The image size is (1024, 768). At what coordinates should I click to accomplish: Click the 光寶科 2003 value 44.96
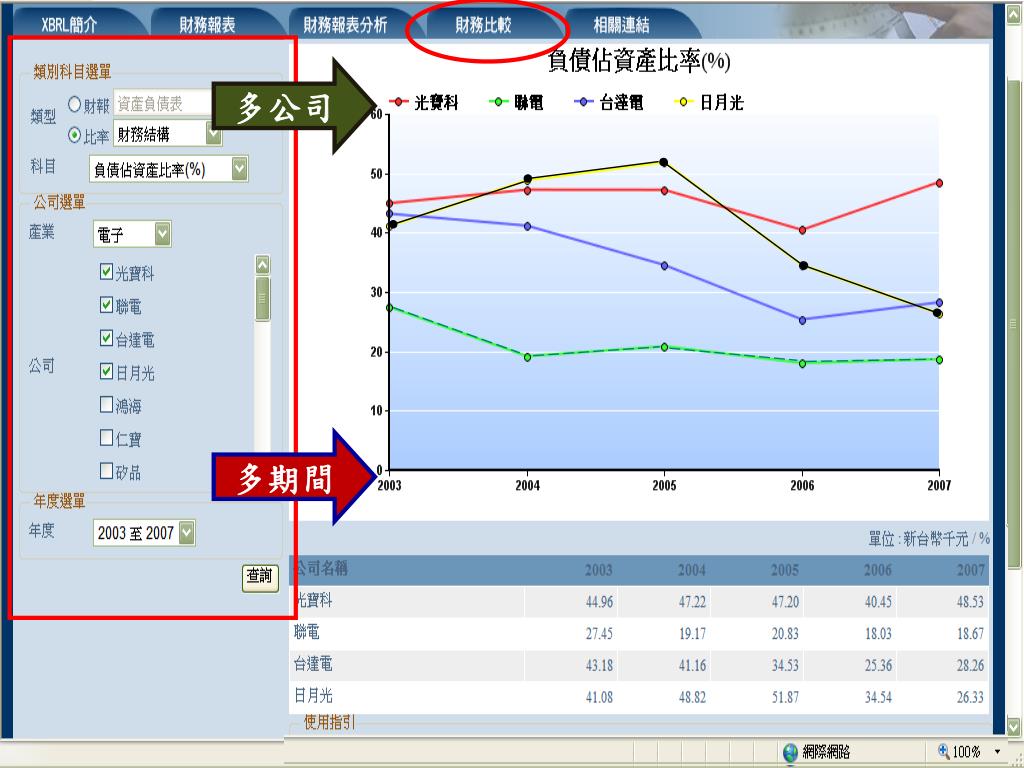tap(600, 601)
